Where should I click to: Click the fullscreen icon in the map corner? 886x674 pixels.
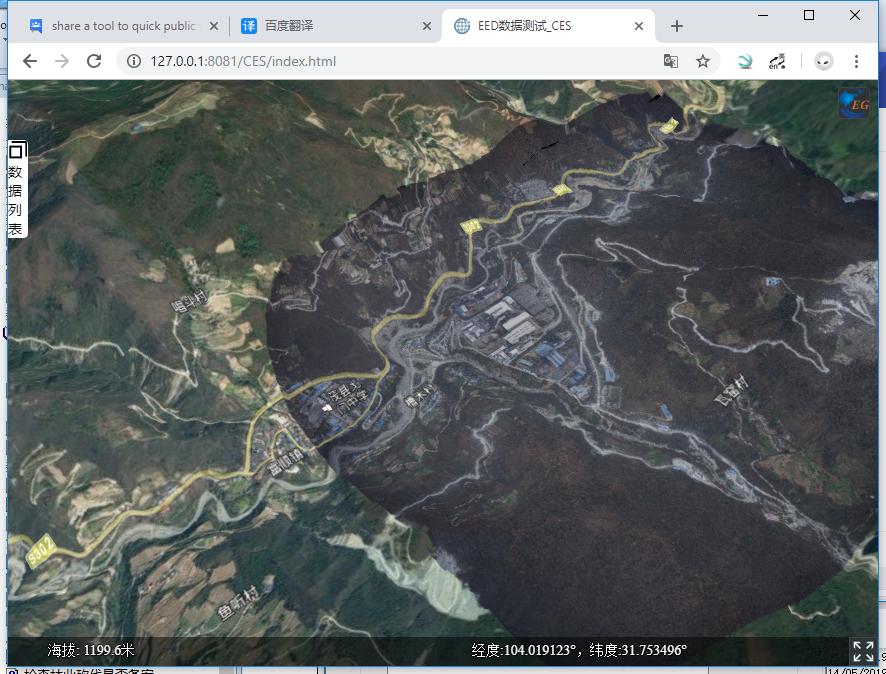862,651
